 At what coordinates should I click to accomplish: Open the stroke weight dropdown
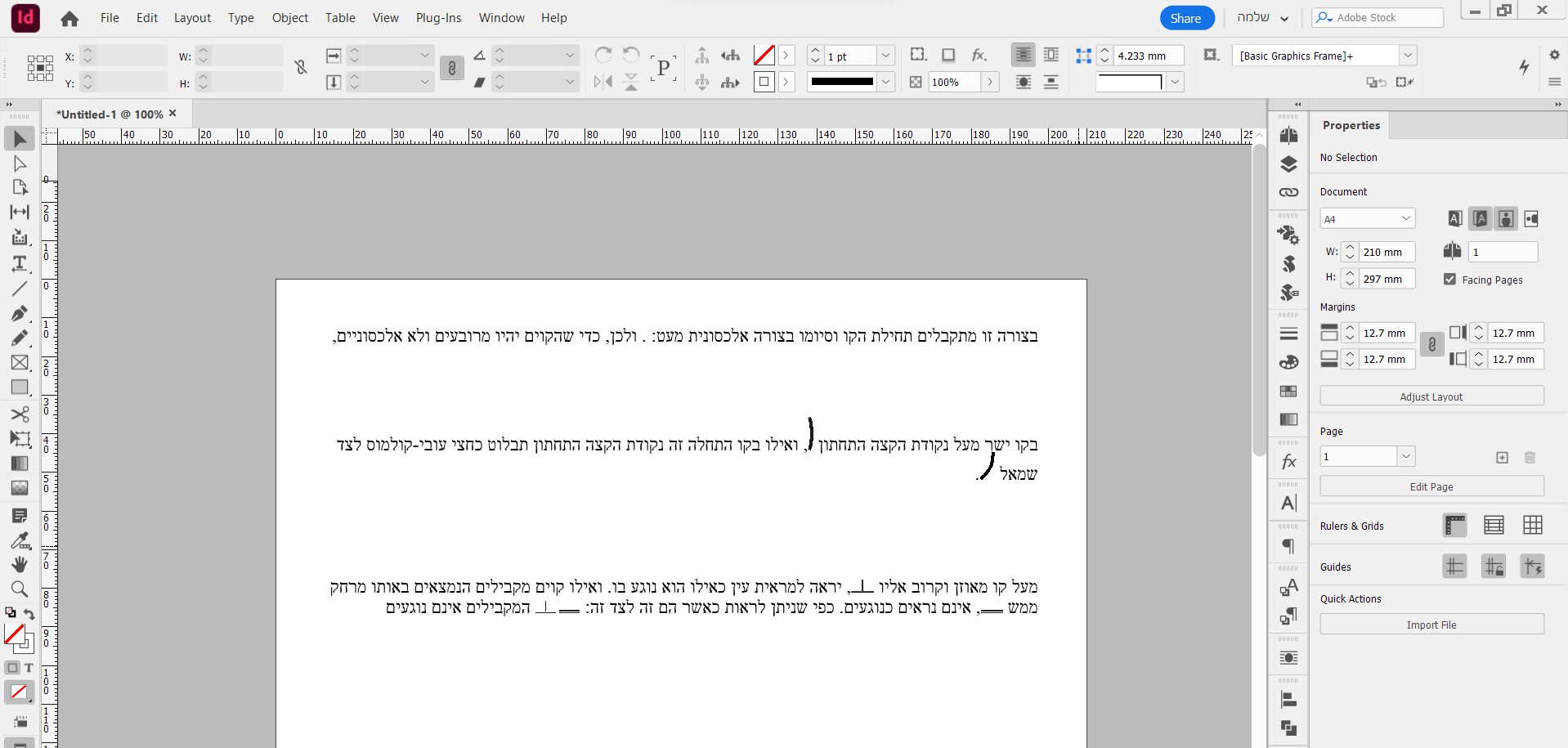tap(886, 56)
